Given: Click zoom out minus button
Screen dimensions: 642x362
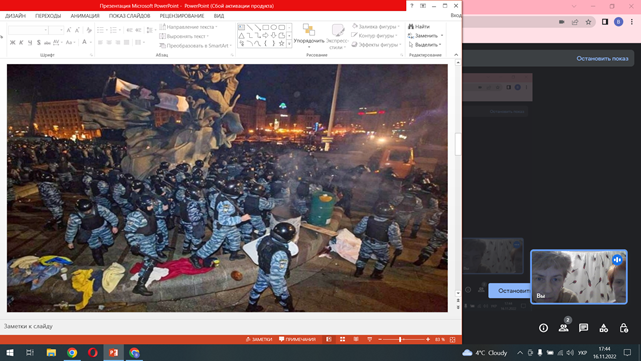Looking at the screenshot, I should click(380, 339).
